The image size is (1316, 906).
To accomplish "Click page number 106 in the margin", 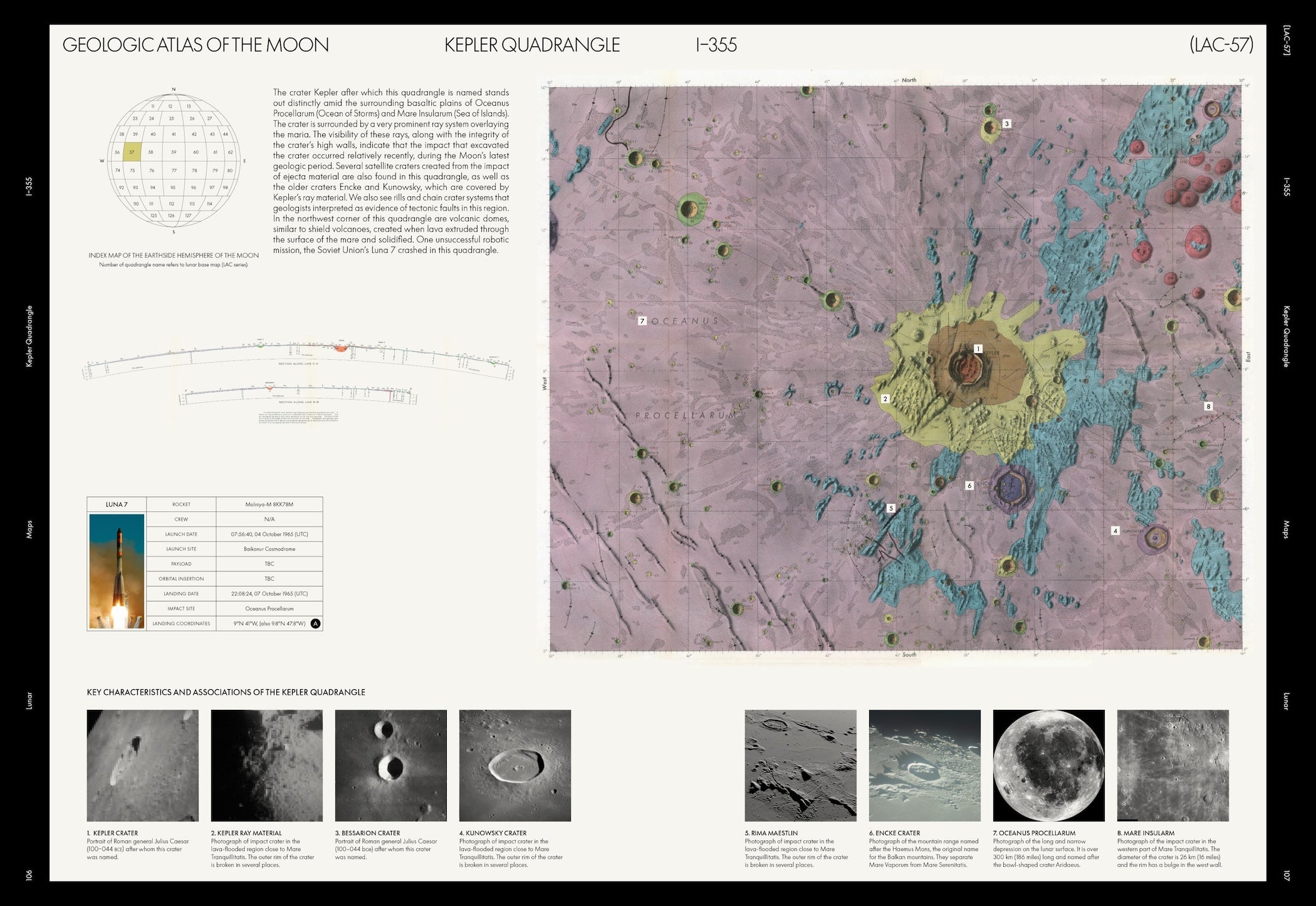I will [x=29, y=875].
